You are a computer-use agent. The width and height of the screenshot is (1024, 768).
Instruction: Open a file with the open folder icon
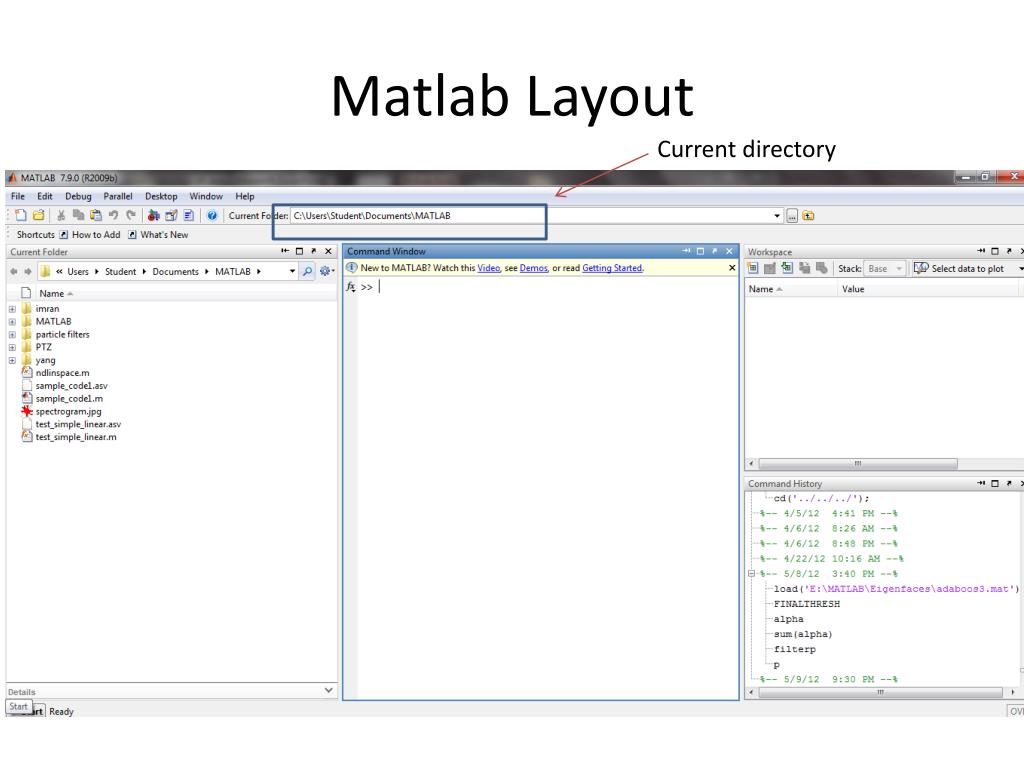(39, 215)
